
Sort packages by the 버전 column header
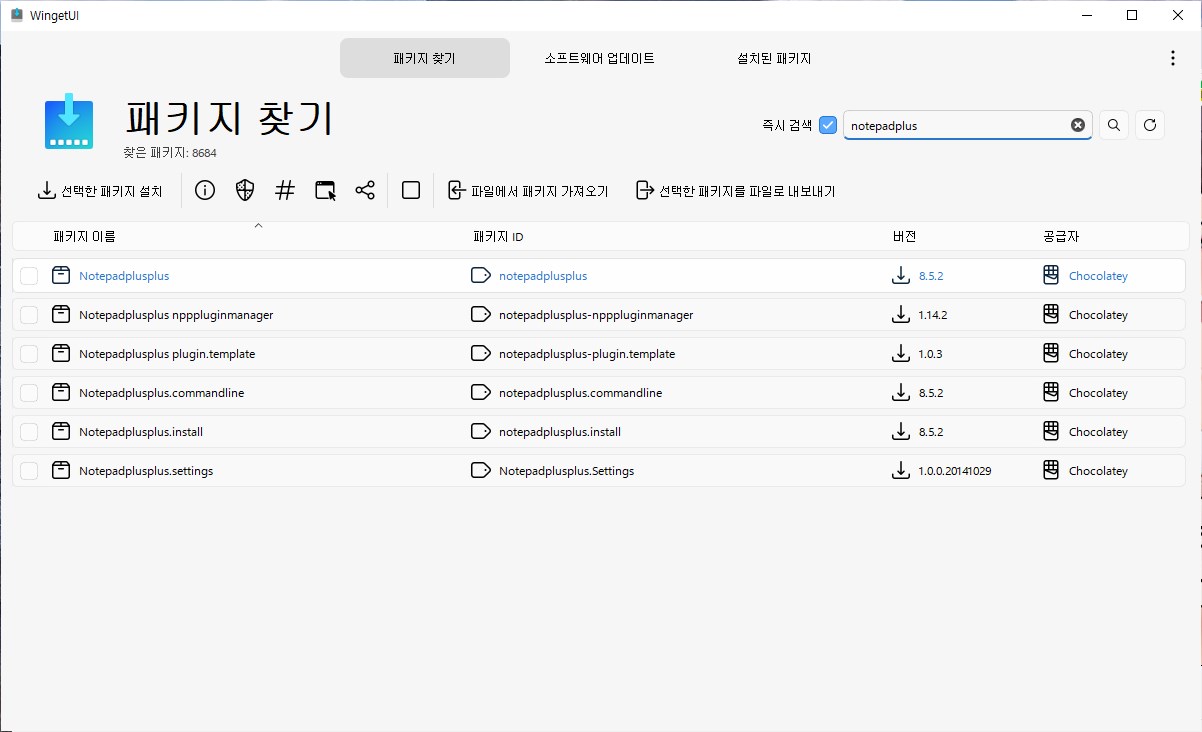tap(903, 236)
